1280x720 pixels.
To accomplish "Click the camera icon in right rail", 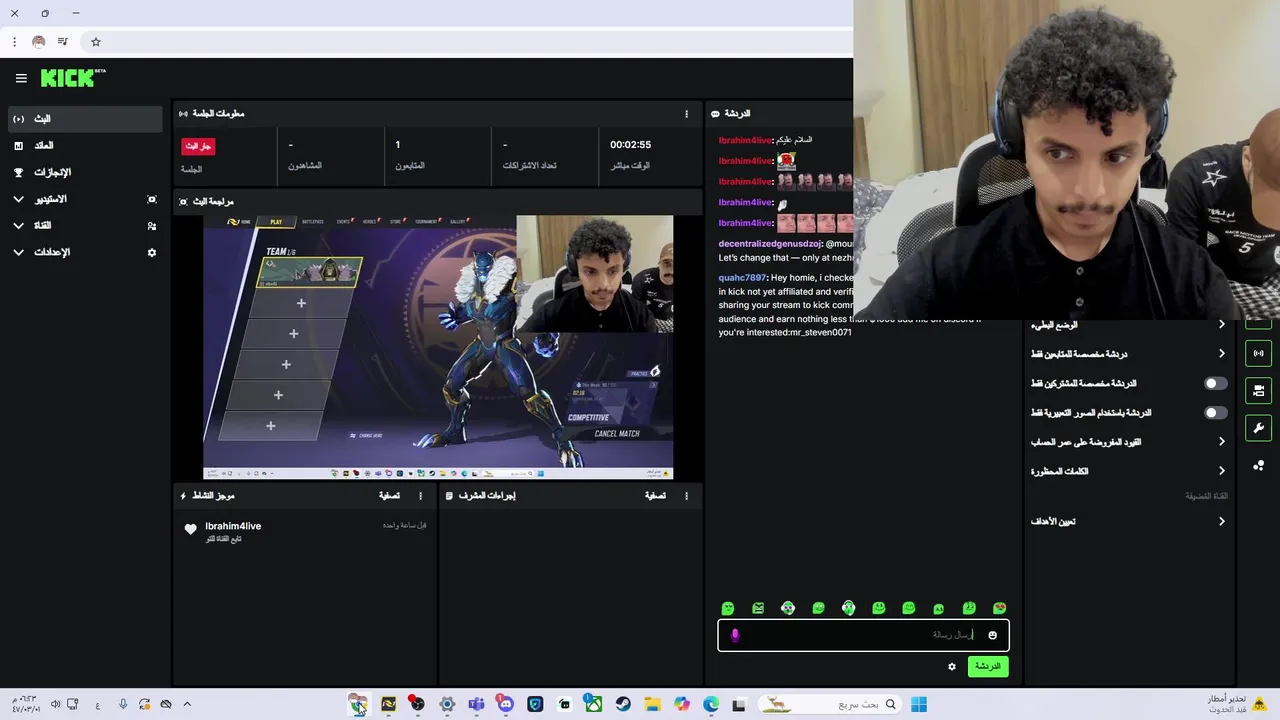I will (x=1258, y=391).
